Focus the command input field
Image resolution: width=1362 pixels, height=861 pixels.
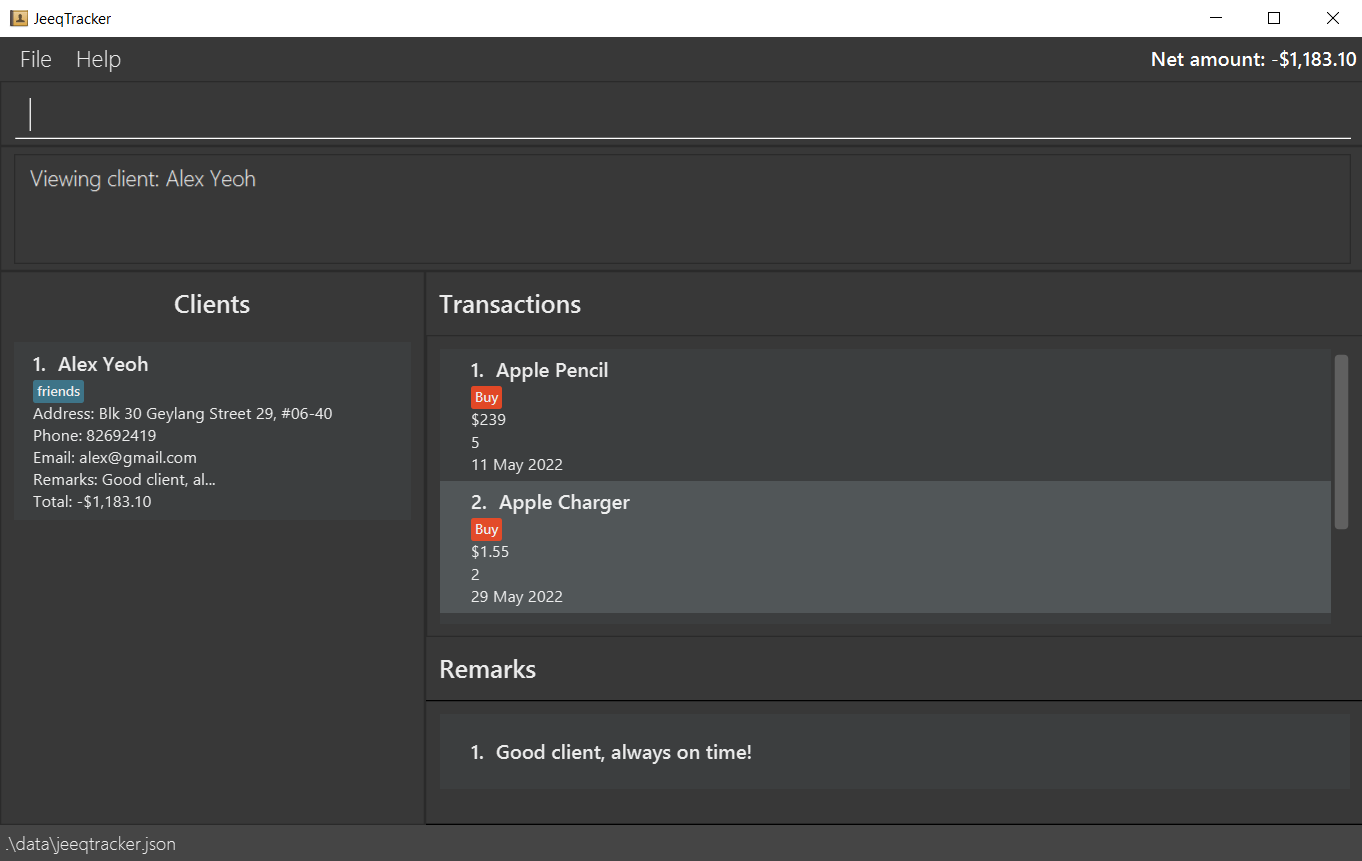[x=683, y=114]
